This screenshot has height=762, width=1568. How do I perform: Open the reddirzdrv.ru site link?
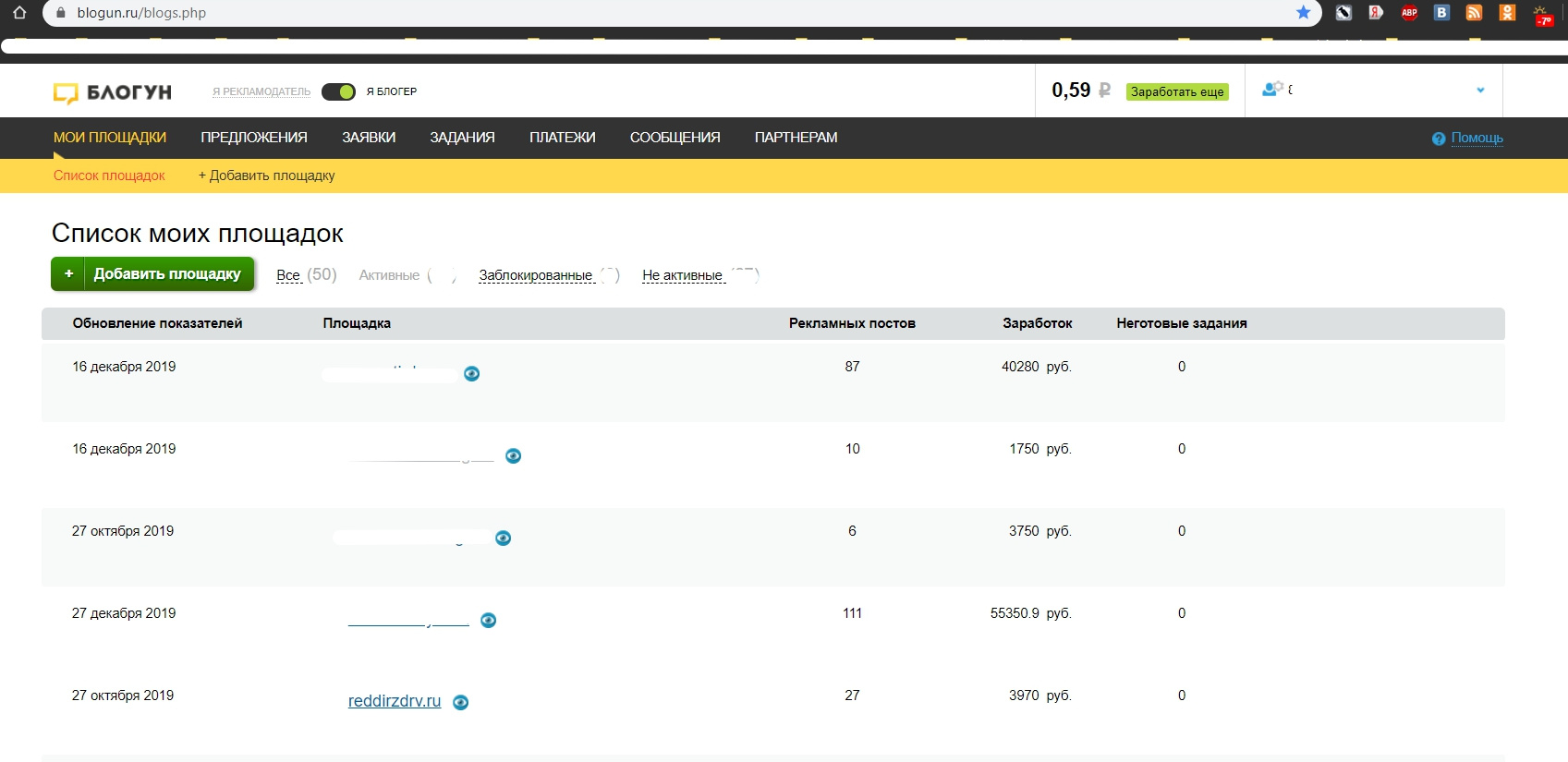pos(395,701)
